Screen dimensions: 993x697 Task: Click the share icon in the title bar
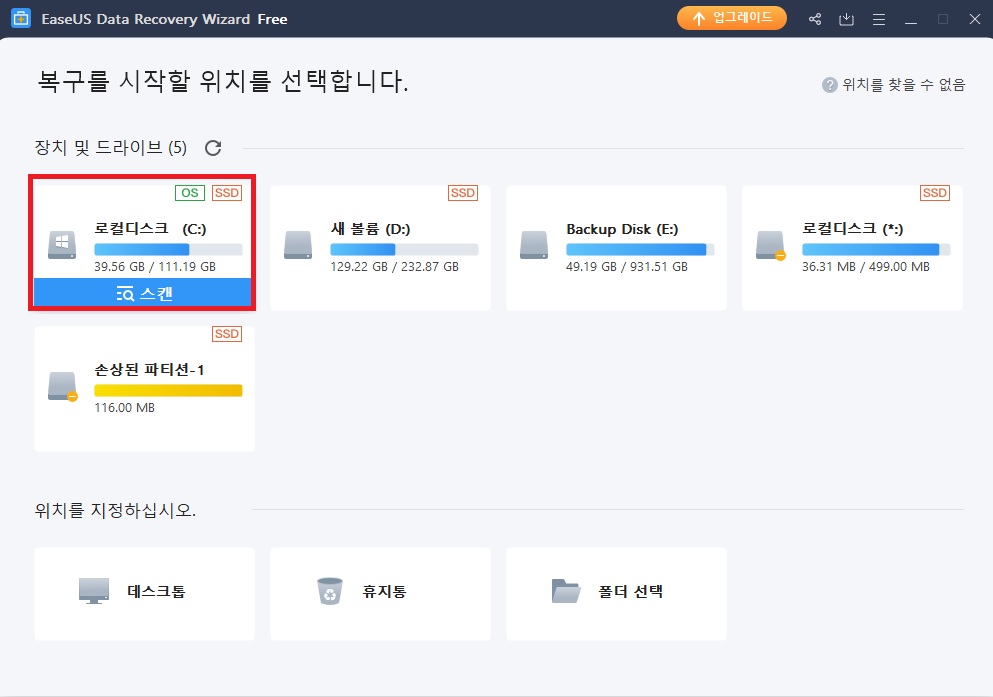815,19
